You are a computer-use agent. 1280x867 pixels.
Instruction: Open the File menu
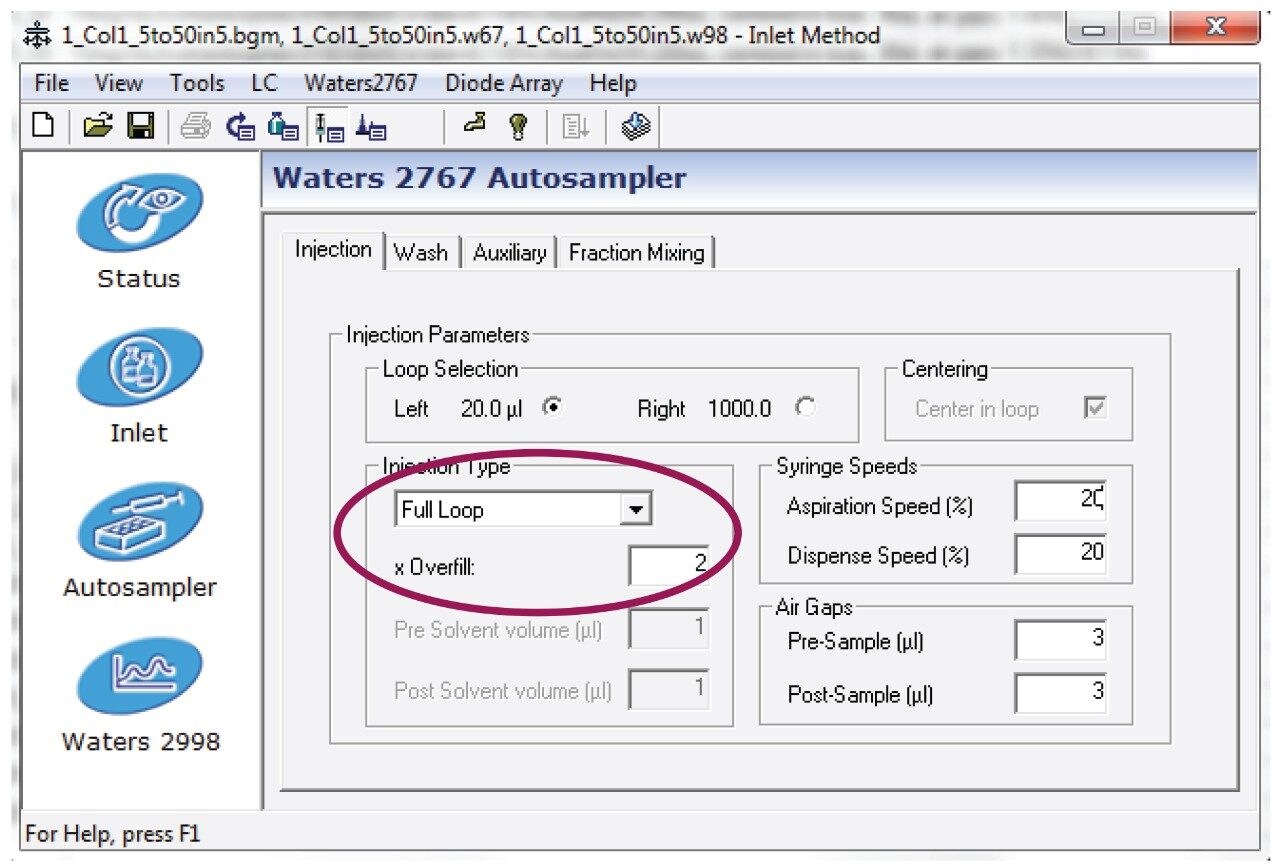point(52,83)
